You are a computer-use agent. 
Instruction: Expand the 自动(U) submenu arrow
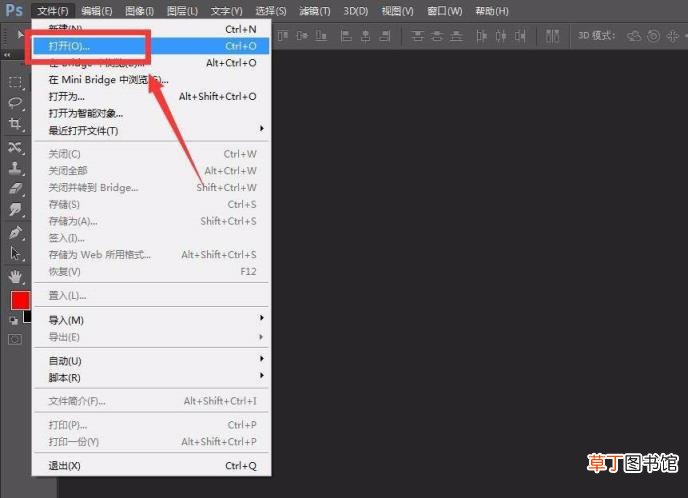(262, 359)
